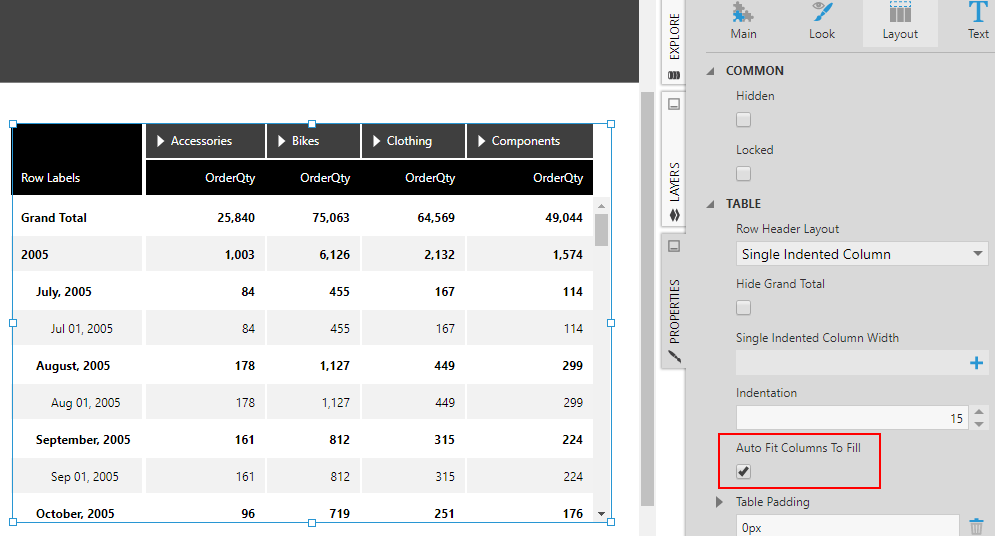Open the Row Header Layout dropdown

click(x=862, y=254)
